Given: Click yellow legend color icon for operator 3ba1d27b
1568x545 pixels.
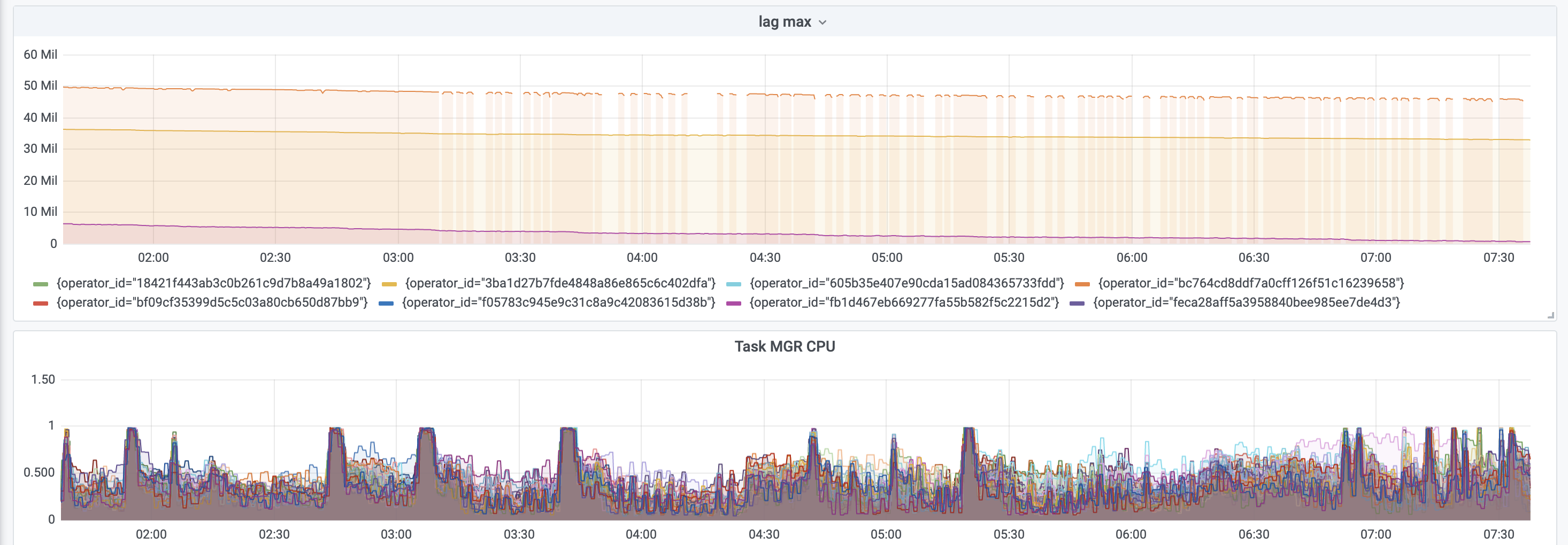Looking at the screenshot, I should tap(389, 284).
